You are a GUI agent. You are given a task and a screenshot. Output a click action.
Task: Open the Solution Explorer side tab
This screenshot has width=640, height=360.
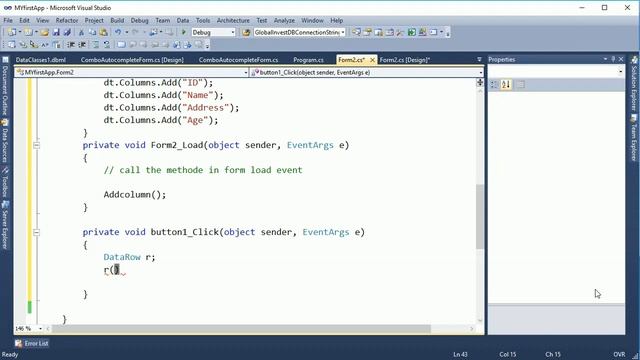(634, 84)
